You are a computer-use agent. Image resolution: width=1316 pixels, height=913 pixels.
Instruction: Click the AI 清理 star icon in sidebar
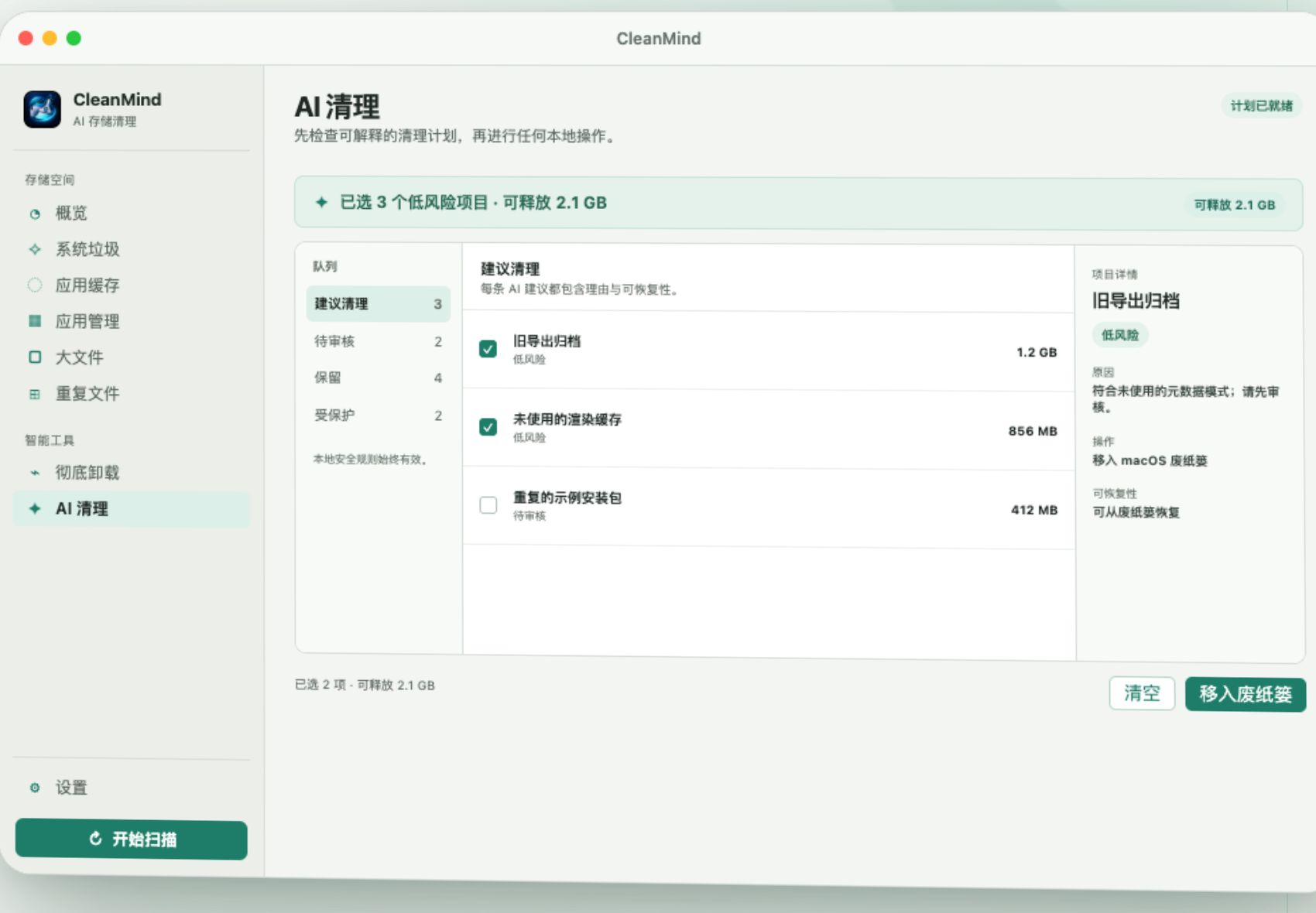35,508
